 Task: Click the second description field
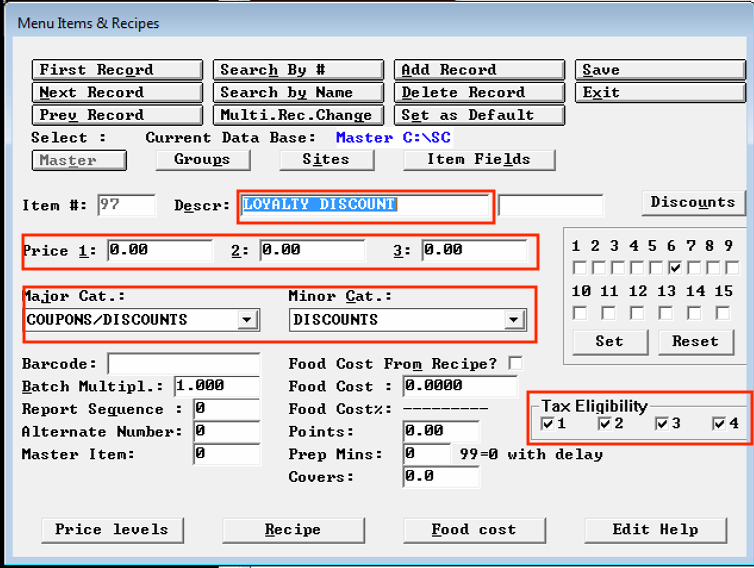551,205
